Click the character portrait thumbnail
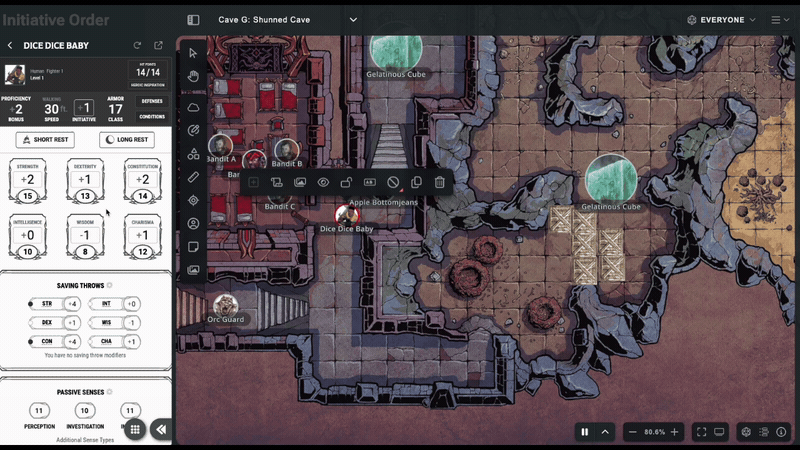800x450 pixels. (15, 74)
